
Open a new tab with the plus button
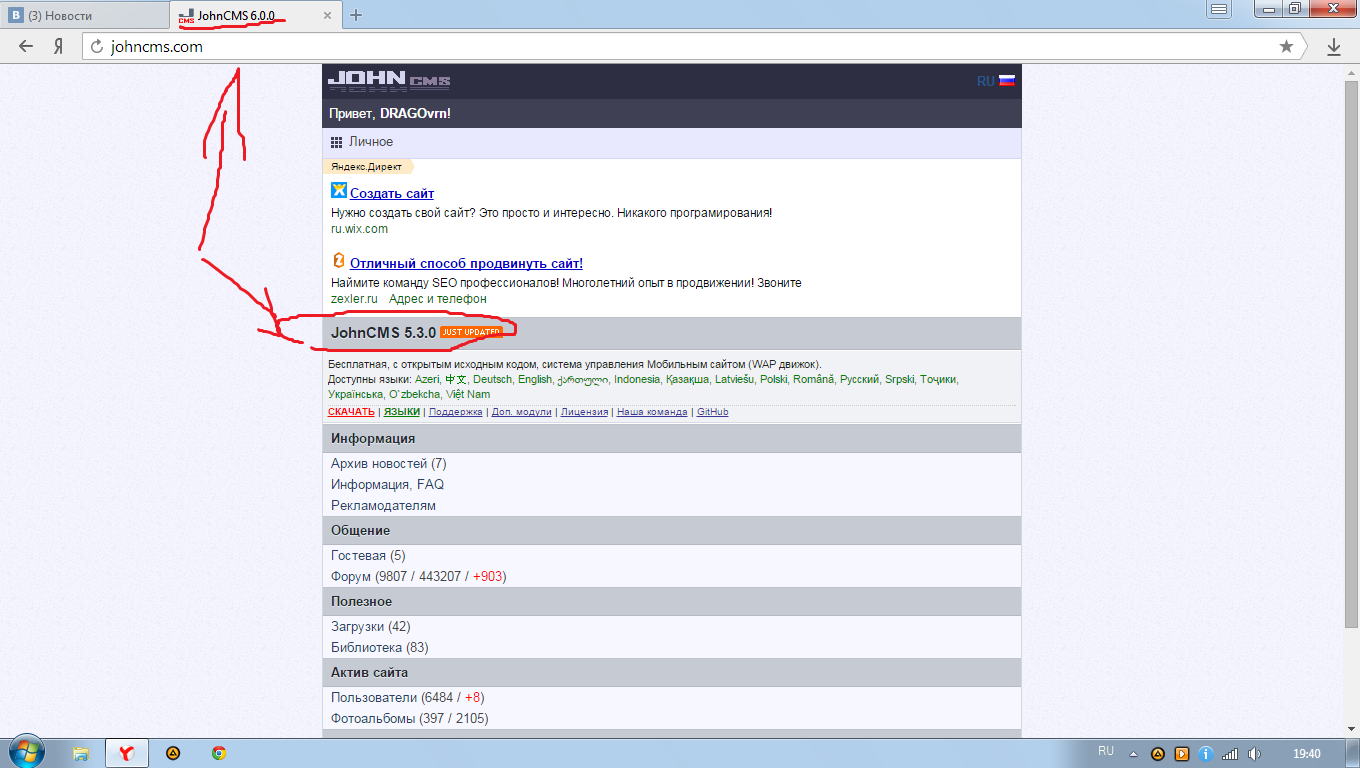pyautogui.click(x=356, y=15)
